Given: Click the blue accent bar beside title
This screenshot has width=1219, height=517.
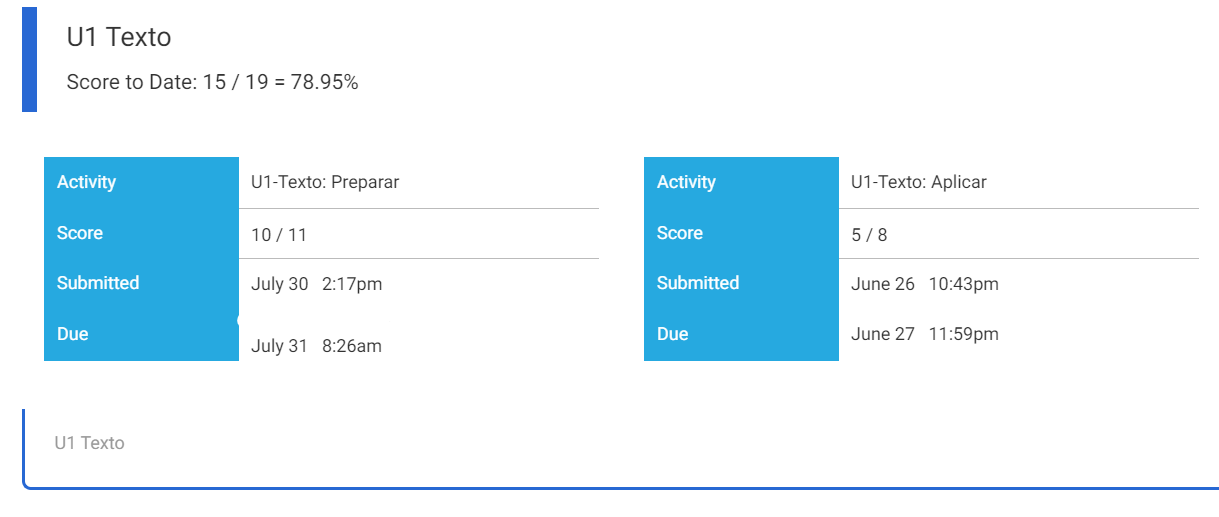Looking at the screenshot, I should 29,59.
